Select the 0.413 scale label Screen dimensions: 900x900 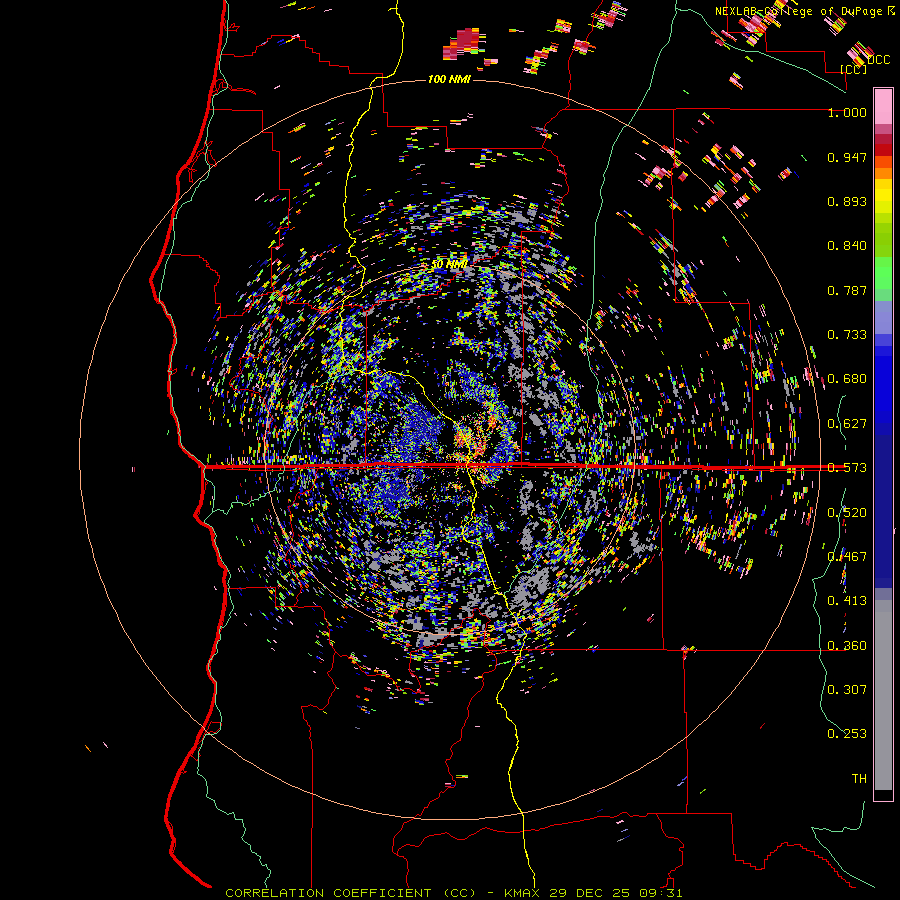[x=847, y=601]
